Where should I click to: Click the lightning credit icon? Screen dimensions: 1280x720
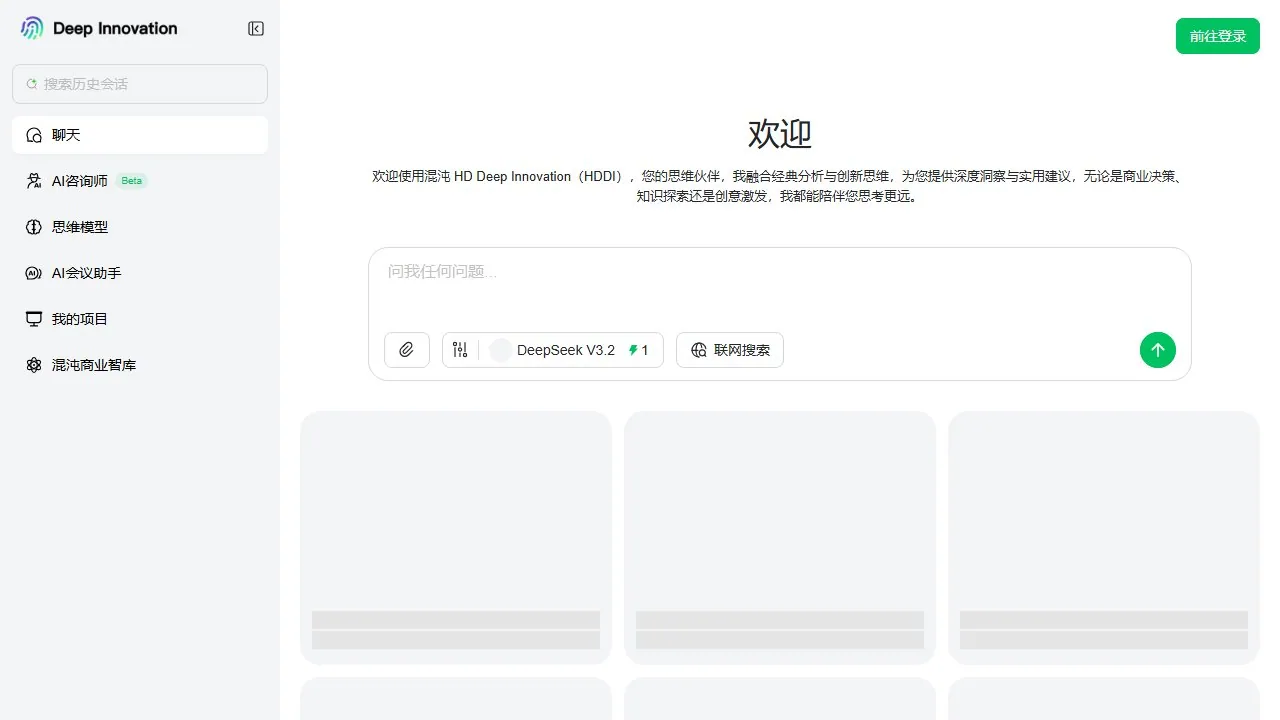tap(632, 350)
